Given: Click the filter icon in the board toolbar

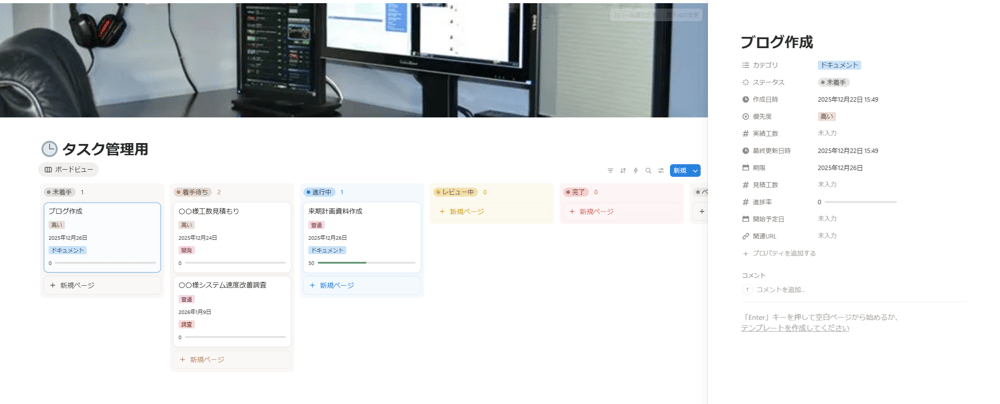Looking at the screenshot, I should pyautogui.click(x=610, y=171).
